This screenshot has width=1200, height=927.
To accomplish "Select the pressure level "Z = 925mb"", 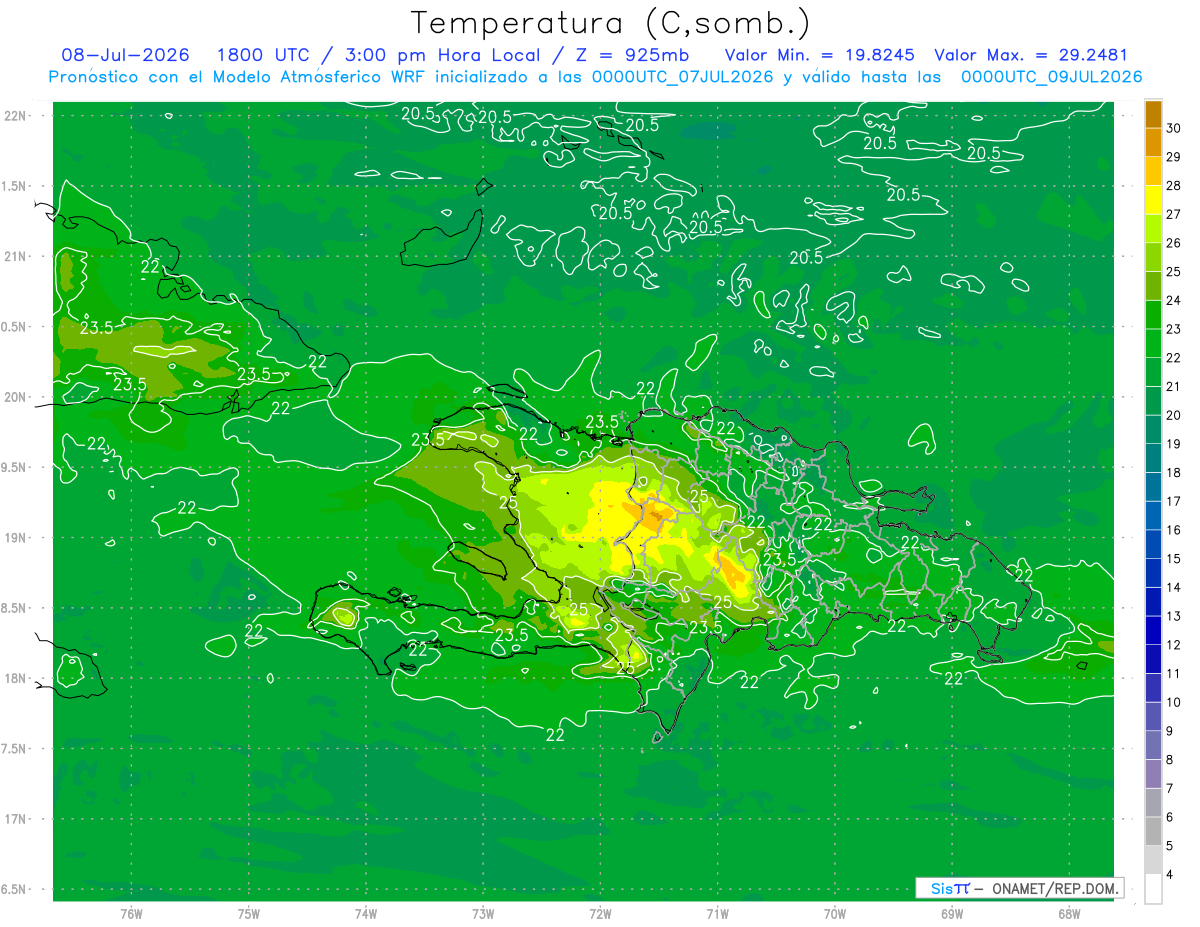I will (x=633, y=55).
